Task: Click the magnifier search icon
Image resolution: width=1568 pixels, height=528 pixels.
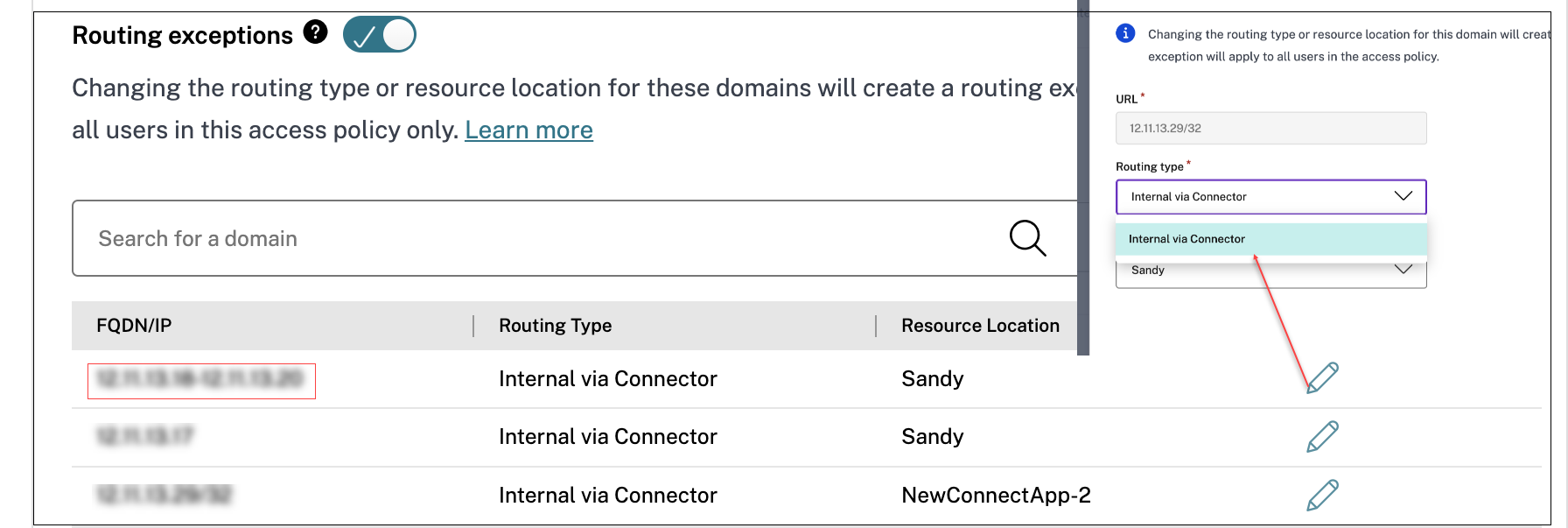Action: coord(1027,238)
